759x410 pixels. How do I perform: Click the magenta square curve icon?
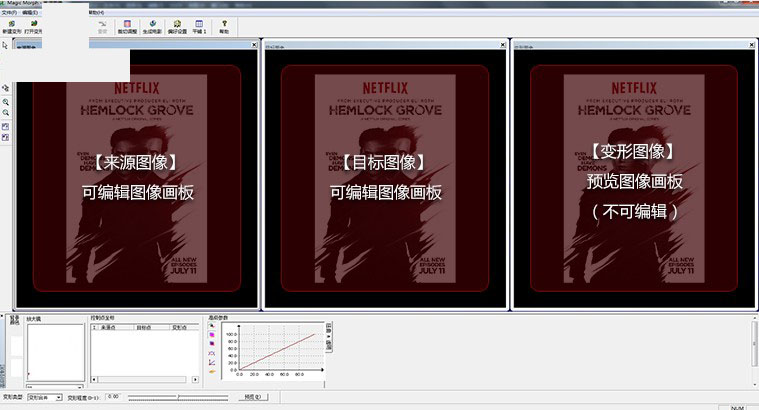(212, 334)
